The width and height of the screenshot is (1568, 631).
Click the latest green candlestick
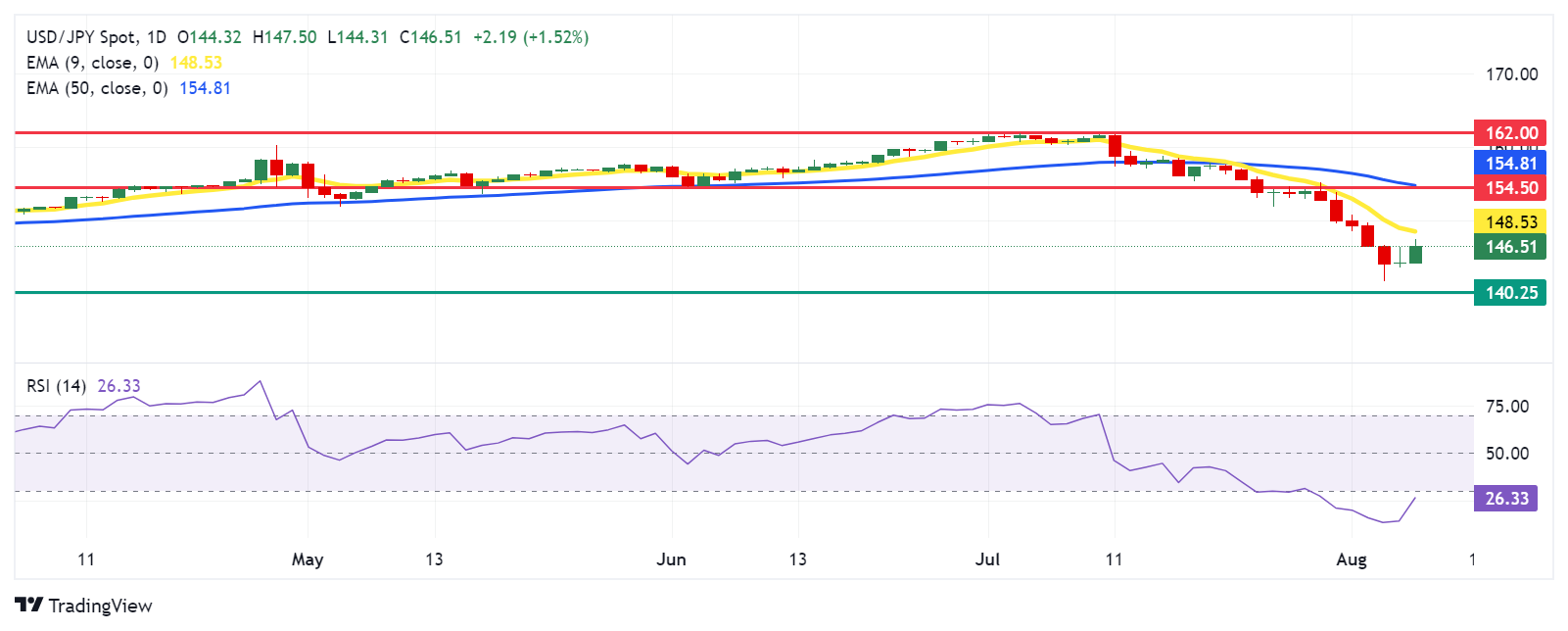[x=1415, y=255]
